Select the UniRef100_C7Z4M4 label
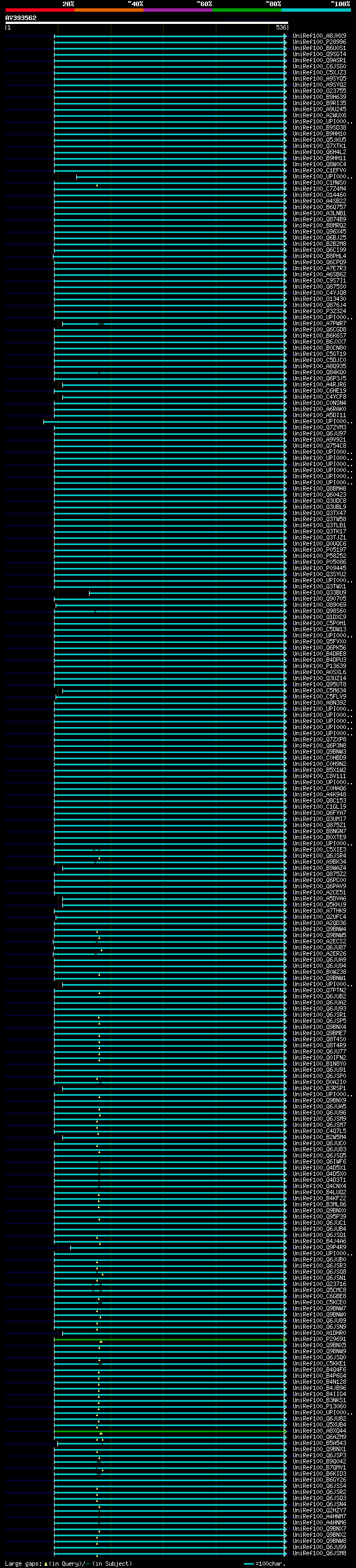 click(319, 189)
